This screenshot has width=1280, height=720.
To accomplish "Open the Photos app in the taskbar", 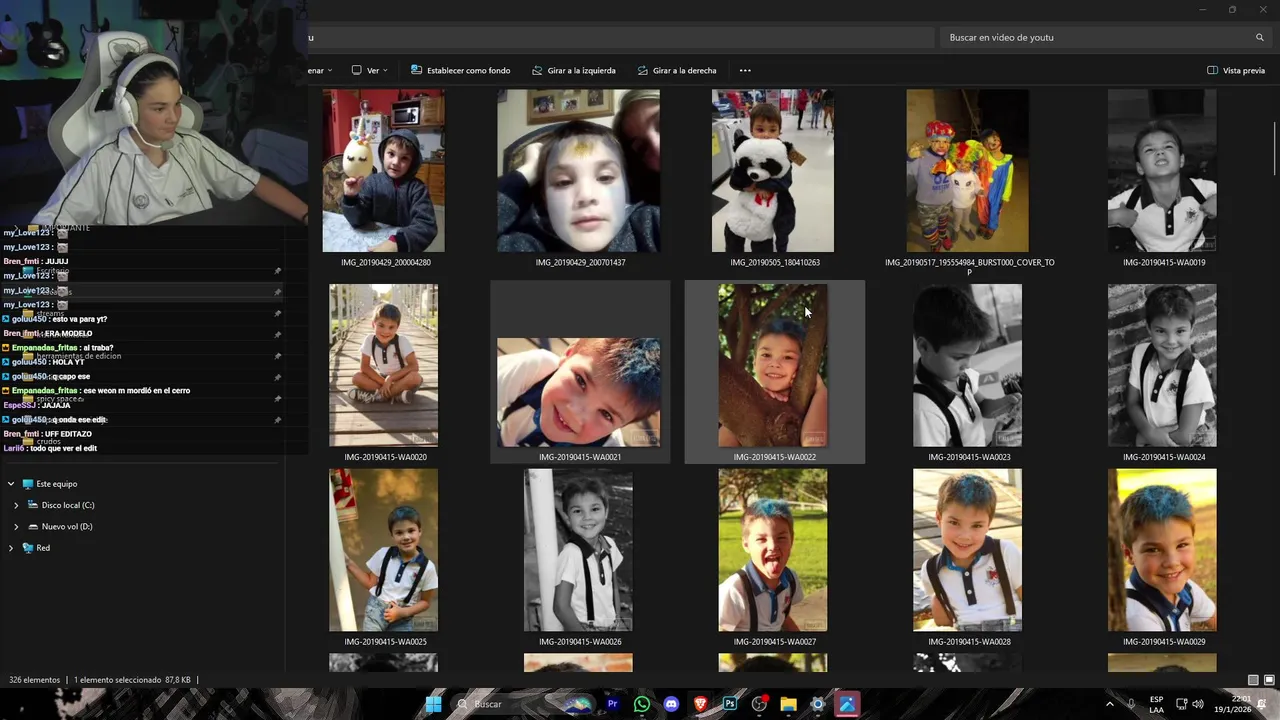I will point(847,704).
